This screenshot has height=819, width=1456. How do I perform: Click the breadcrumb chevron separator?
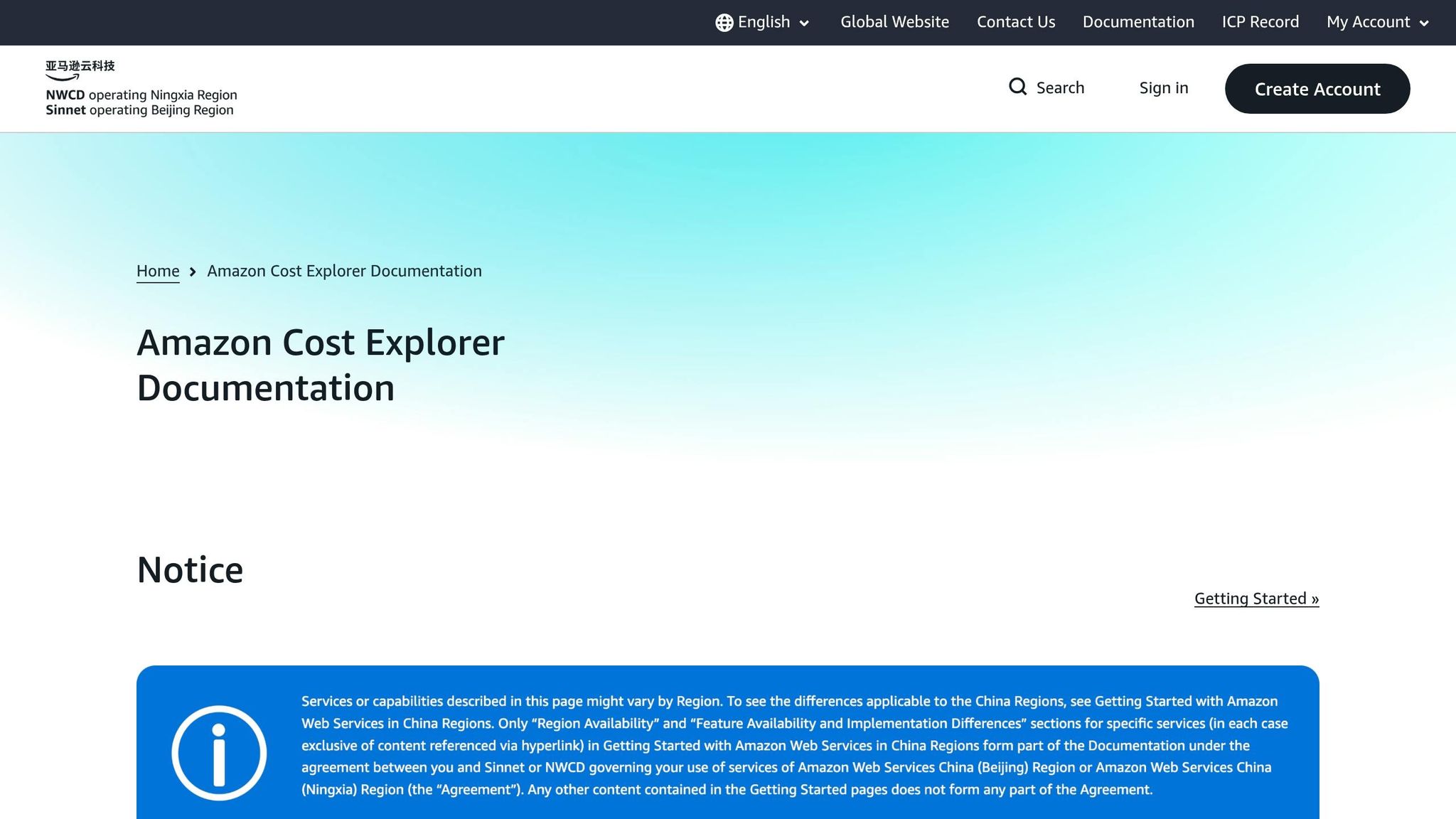[x=193, y=272]
